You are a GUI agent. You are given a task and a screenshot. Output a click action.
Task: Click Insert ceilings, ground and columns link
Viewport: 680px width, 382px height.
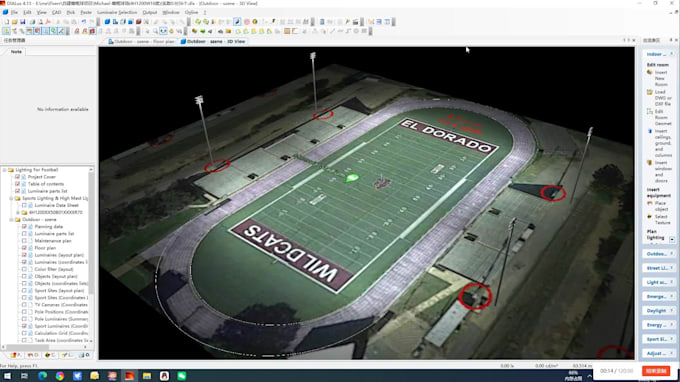pyautogui.click(x=663, y=143)
